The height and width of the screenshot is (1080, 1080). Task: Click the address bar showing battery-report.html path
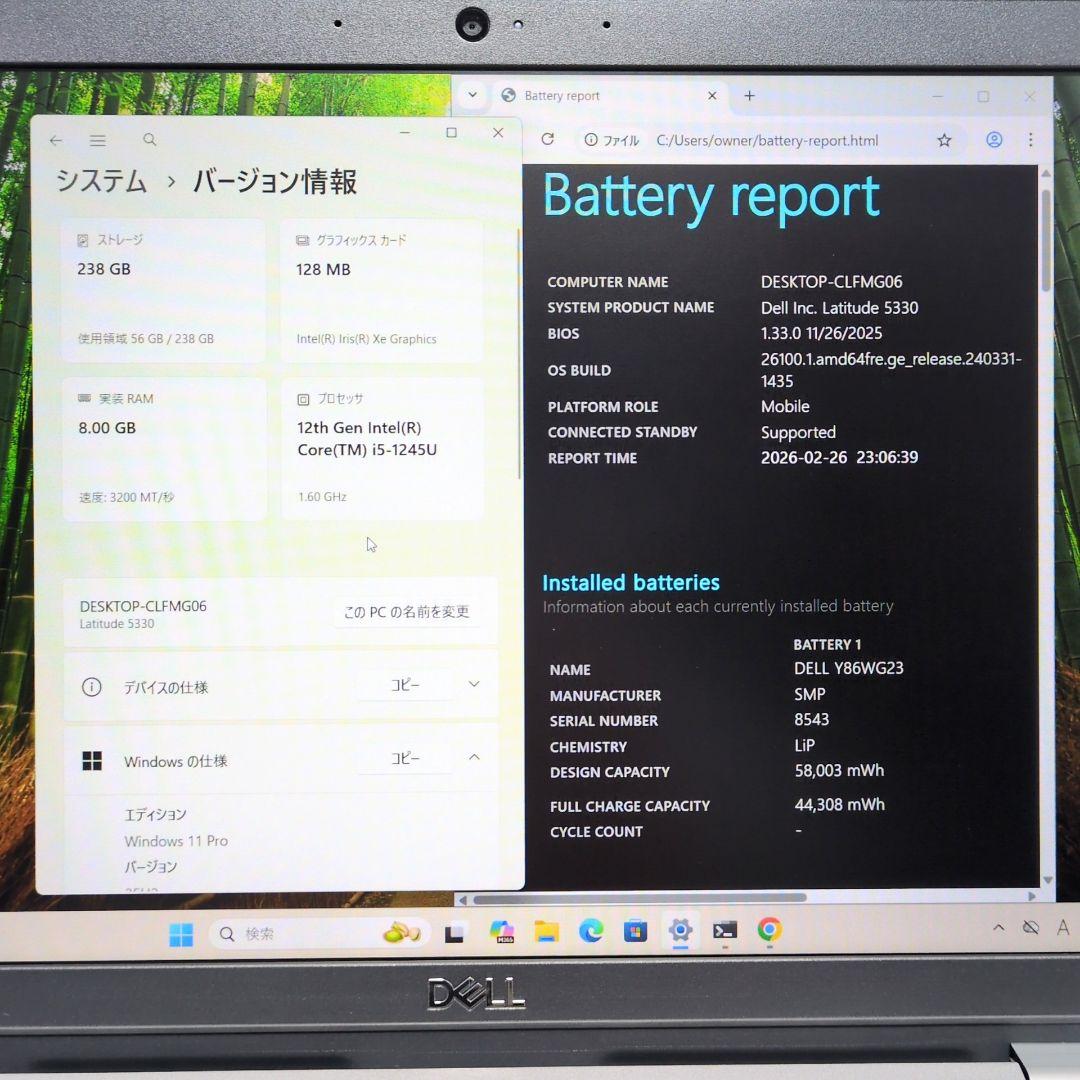pyautogui.click(x=767, y=141)
